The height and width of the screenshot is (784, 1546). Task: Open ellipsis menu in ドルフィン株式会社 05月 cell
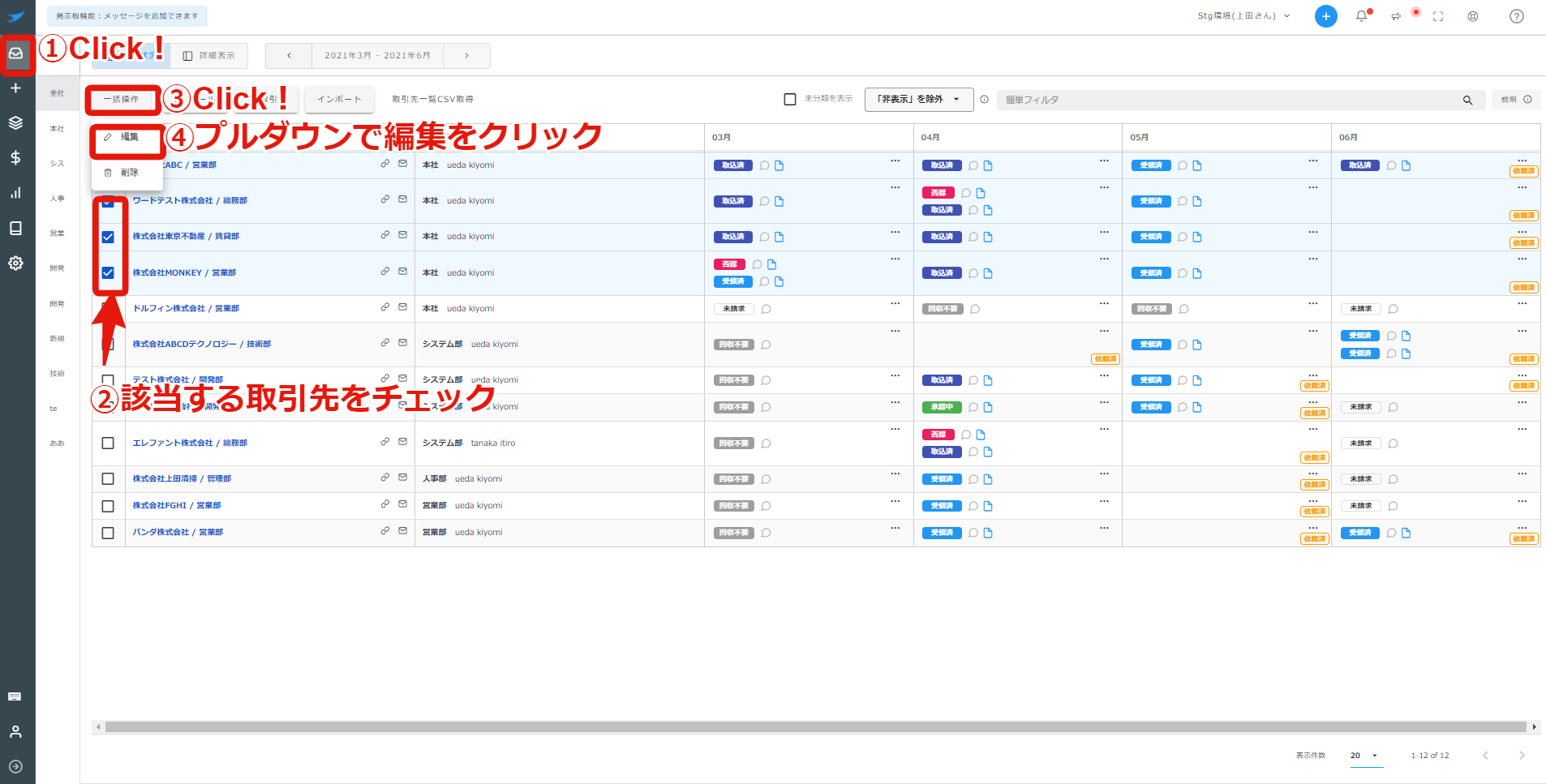pyautogui.click(x=1313, y=303)
